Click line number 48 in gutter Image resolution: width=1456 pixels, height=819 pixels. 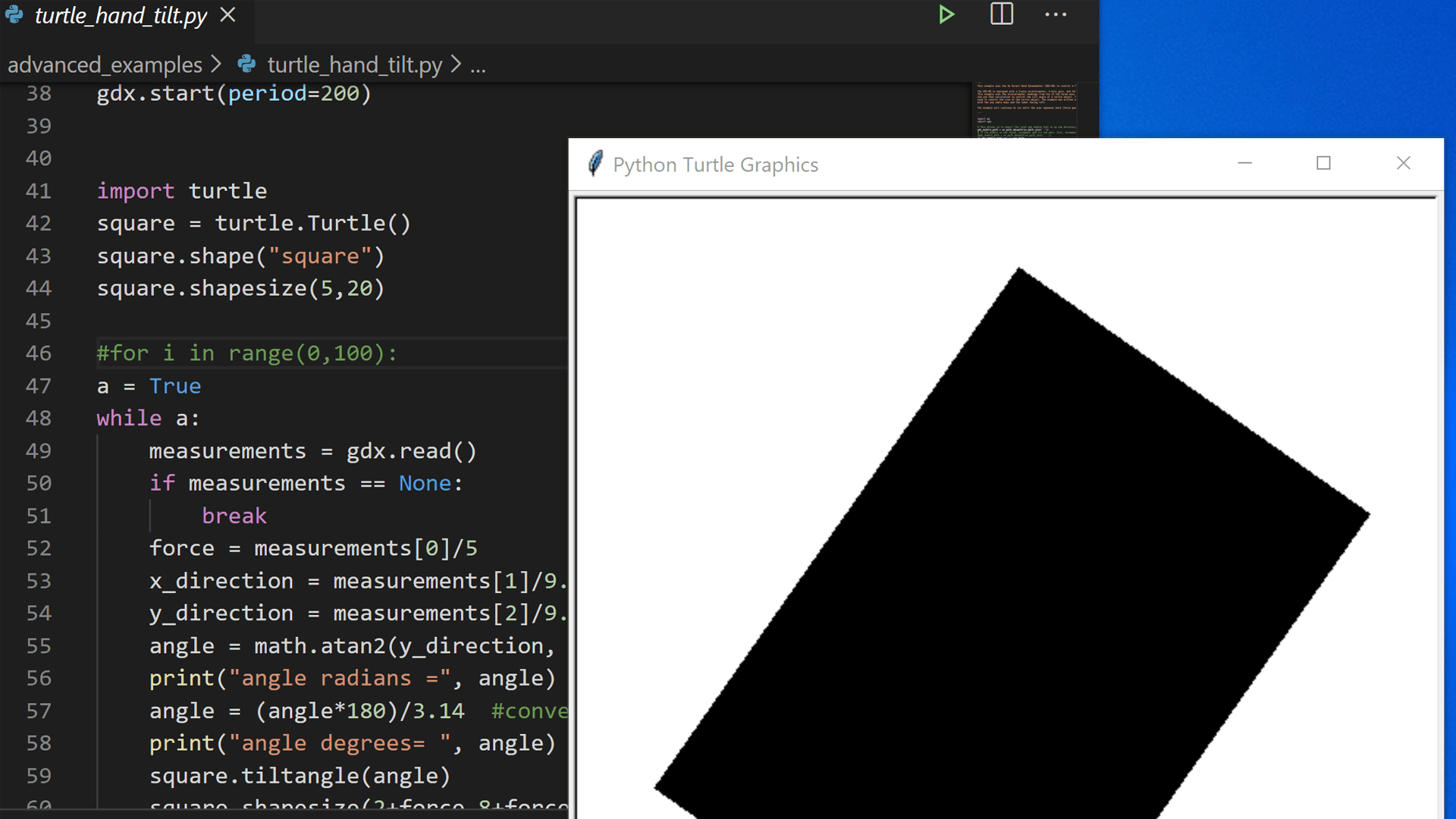point(39,419)
